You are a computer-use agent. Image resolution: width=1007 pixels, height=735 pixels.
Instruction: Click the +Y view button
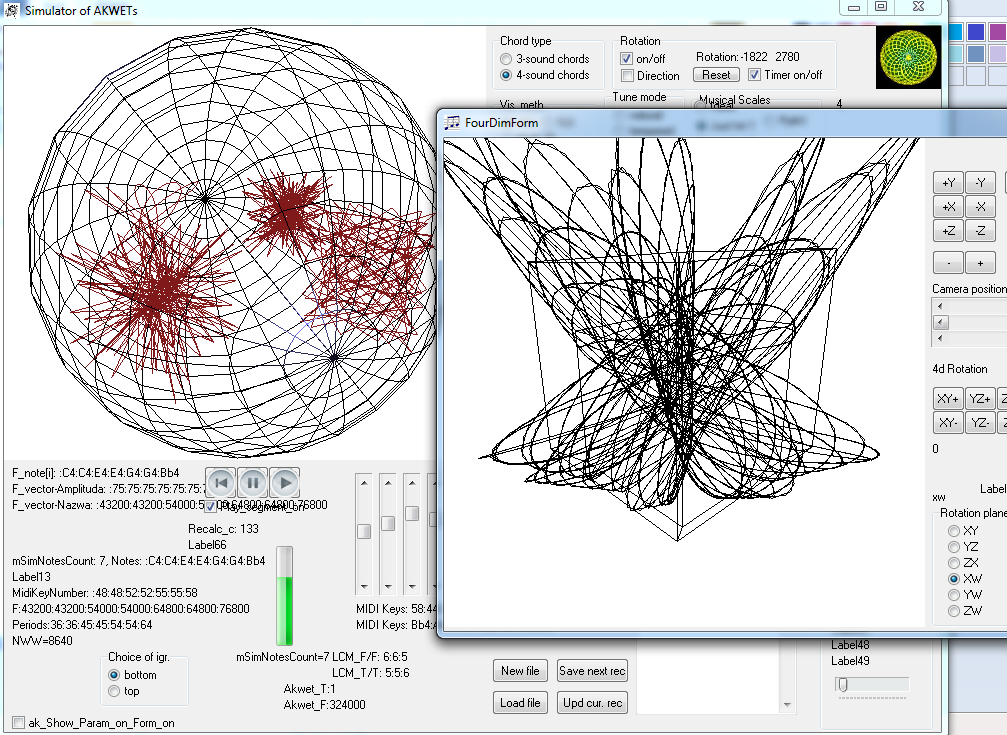[x=948, y=182]
